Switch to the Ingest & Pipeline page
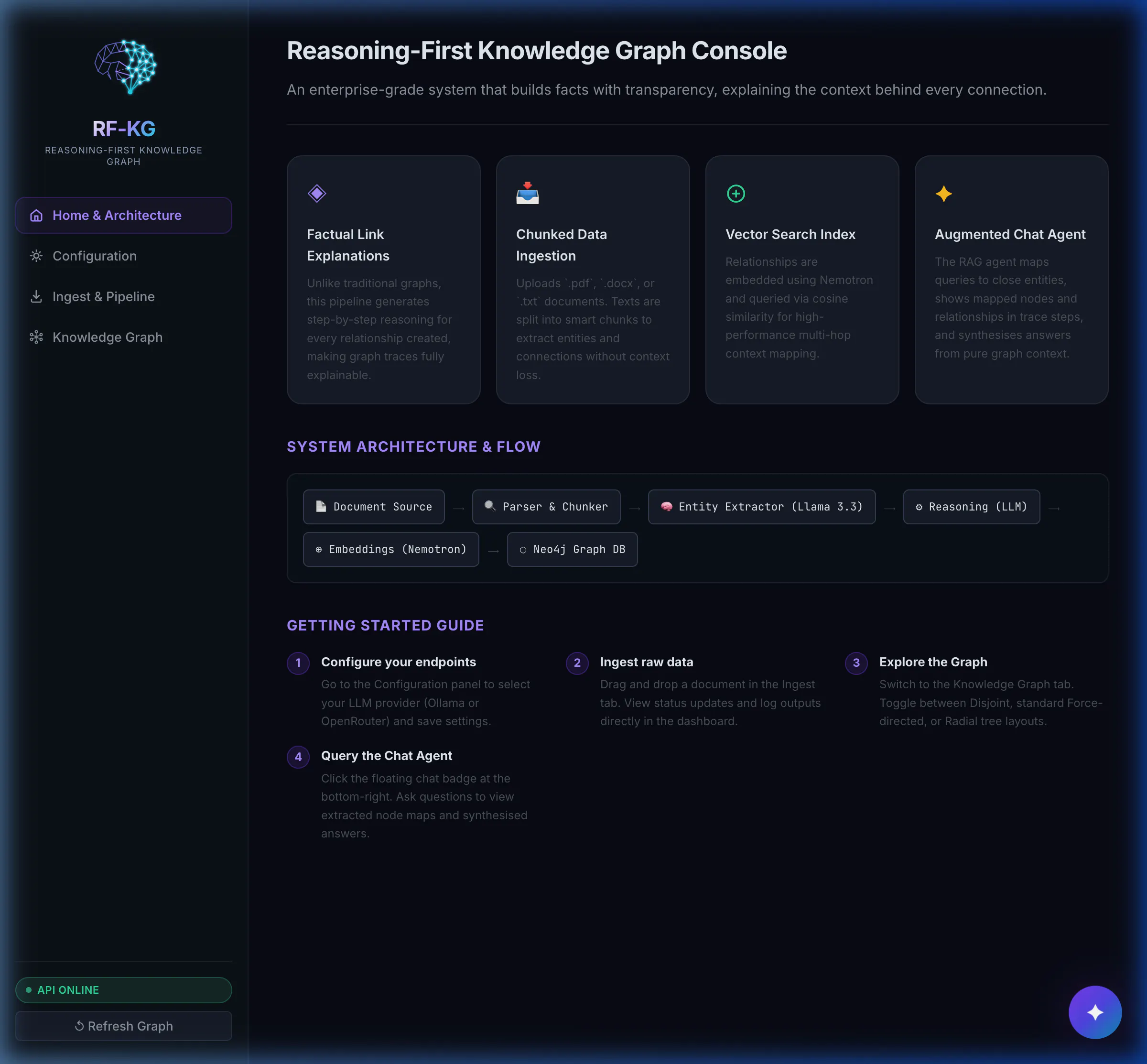Screen dimensions: 1147x1064 tap(124, 296)
